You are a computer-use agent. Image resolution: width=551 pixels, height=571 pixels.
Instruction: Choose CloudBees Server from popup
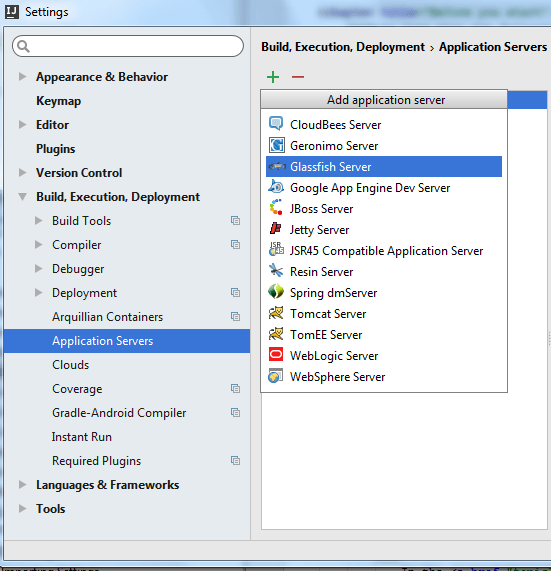[x=384, y=125]
